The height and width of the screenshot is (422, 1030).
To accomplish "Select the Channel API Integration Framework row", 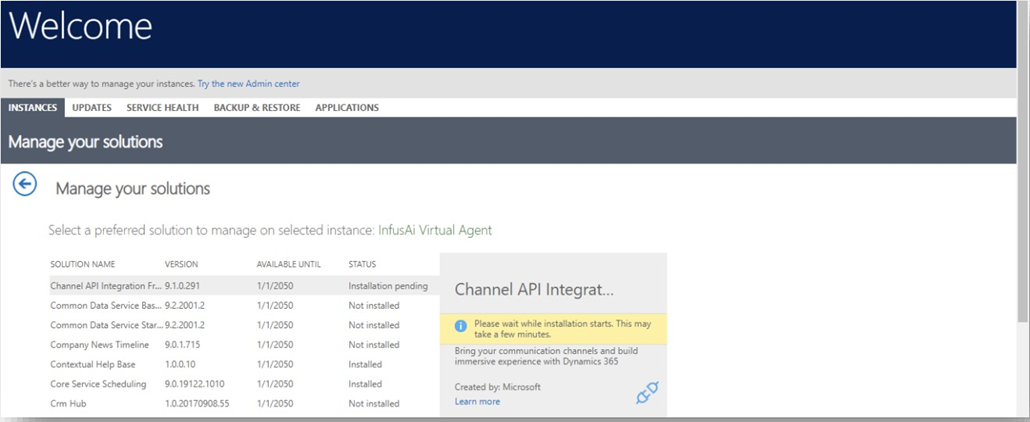I will coord(244,286).
